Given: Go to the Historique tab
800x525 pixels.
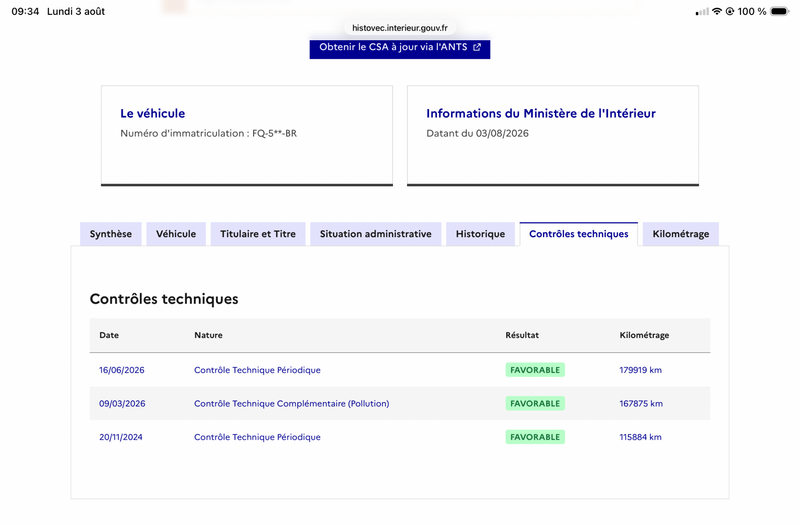Looking at the screenshot, I should pyautogui.click(x=480, y=234).
